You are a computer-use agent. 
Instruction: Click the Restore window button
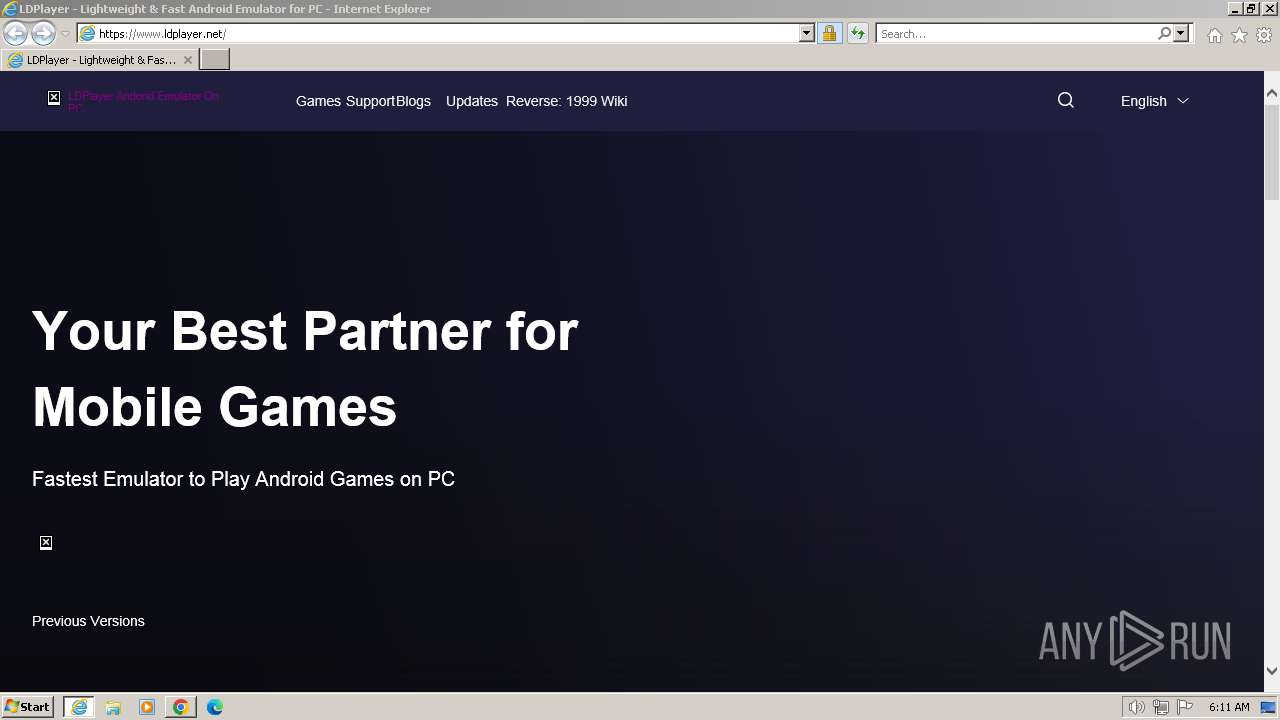pyautogui.click(x=1250, y=9)
